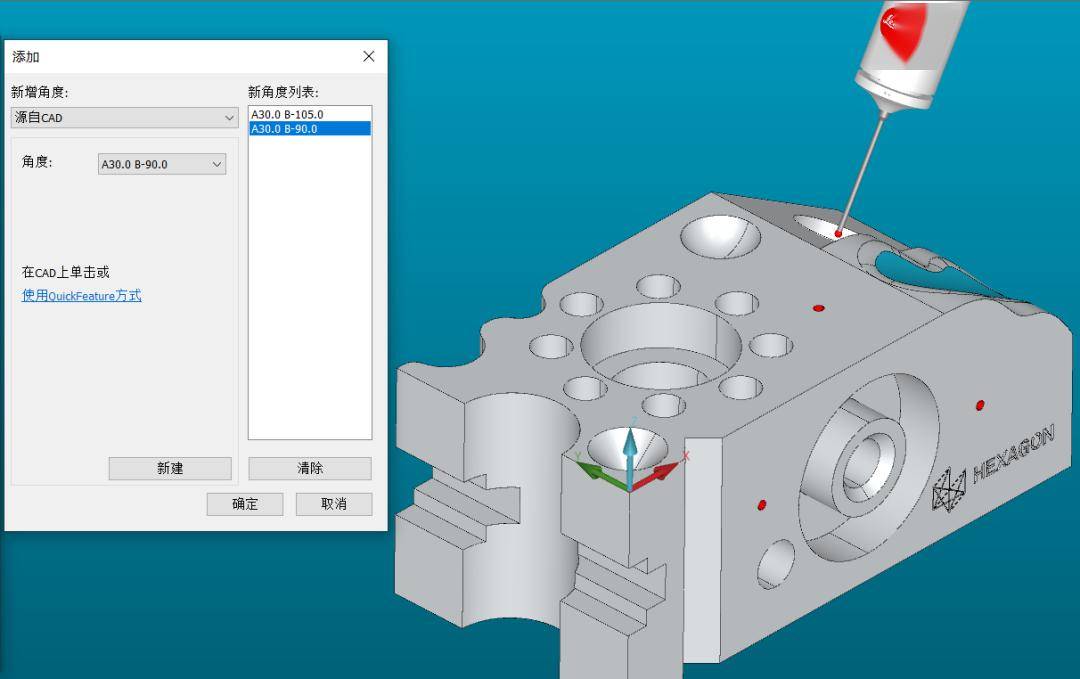
Task: Expand the 角度 A30.0 B-90.0 combo box
Action: pos(162,164)
